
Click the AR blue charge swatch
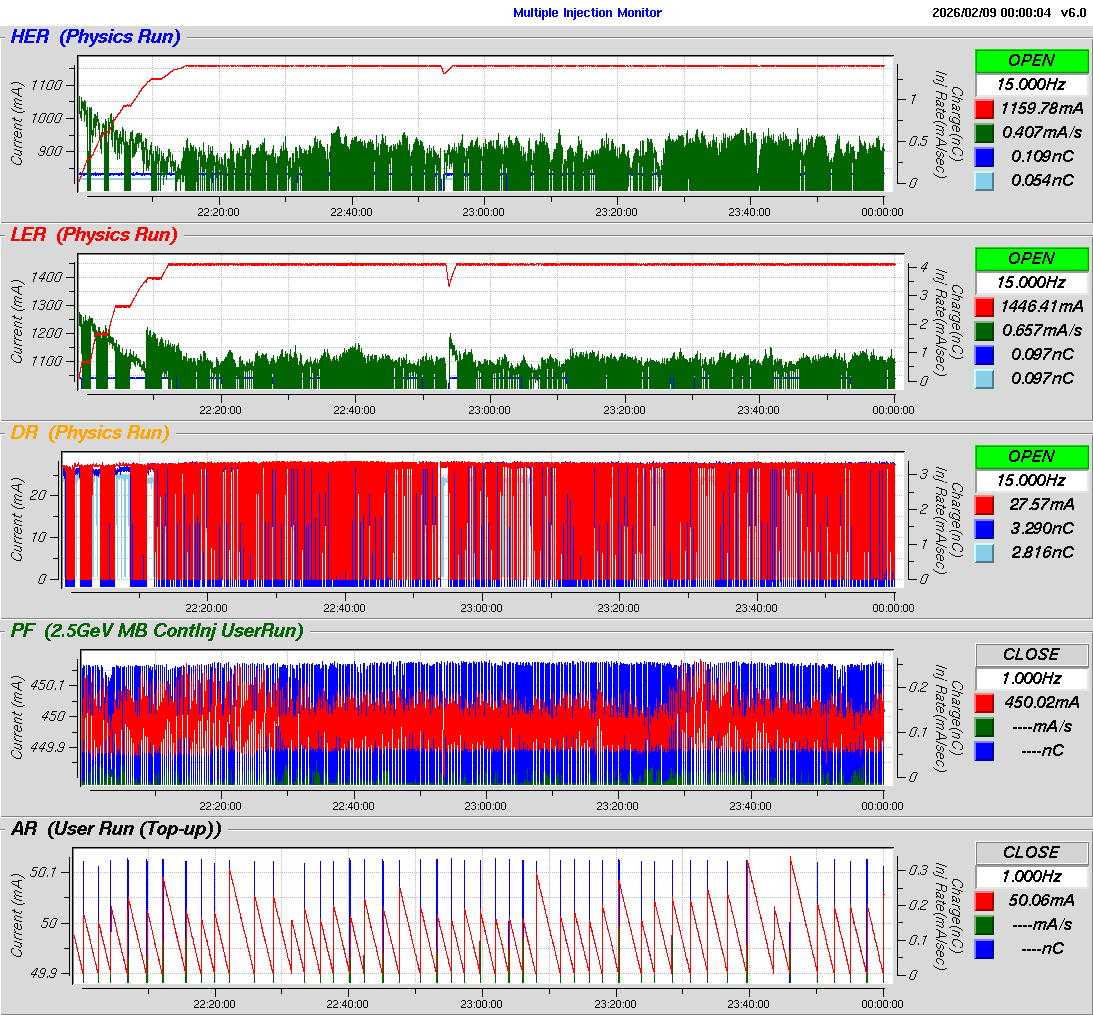(984, 948)
